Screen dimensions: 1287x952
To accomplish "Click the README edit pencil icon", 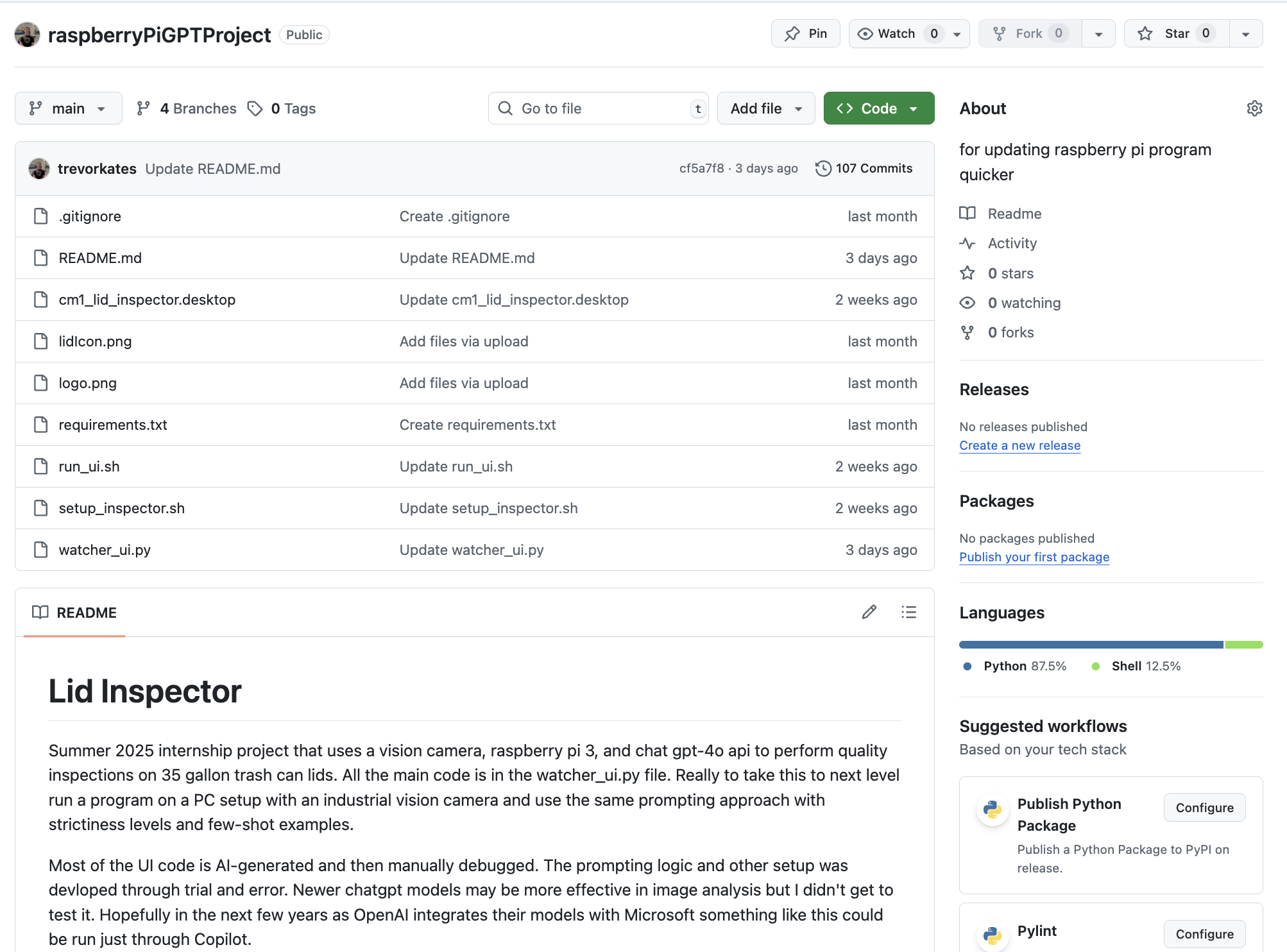I will [x=869, y=612].
